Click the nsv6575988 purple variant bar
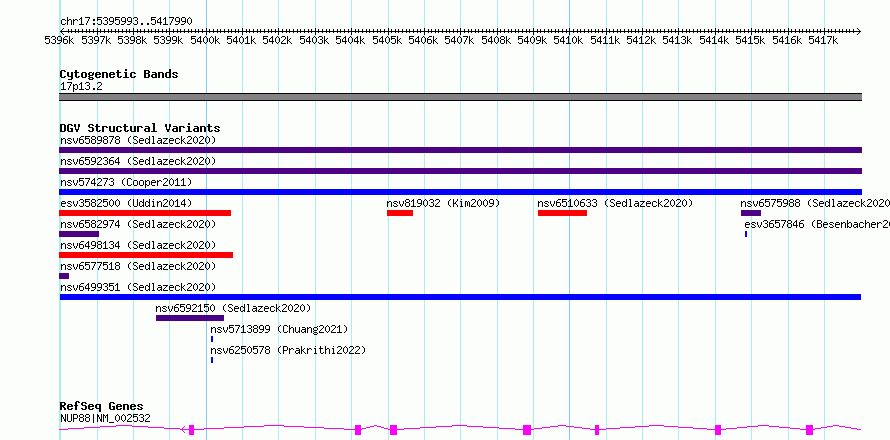The width and height of the screenshot is (890, 440). pos(750,213)
